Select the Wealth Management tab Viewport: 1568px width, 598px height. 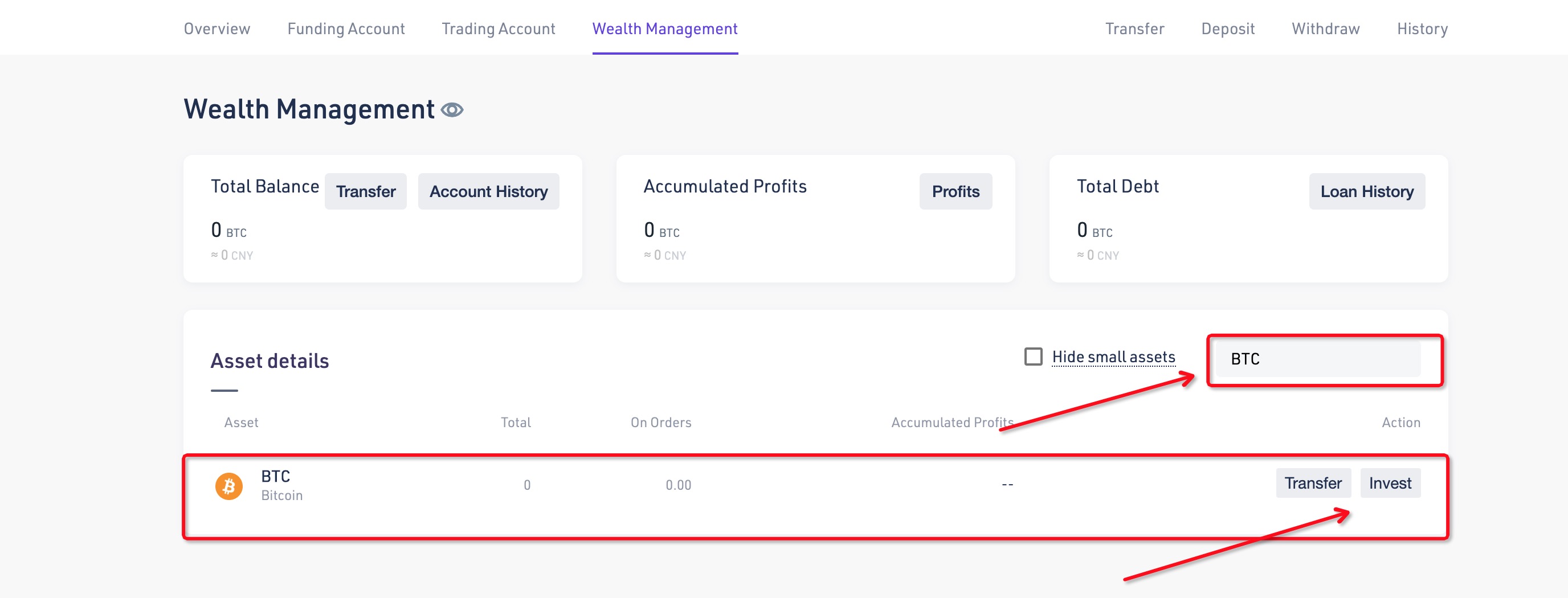click(665, 28)
